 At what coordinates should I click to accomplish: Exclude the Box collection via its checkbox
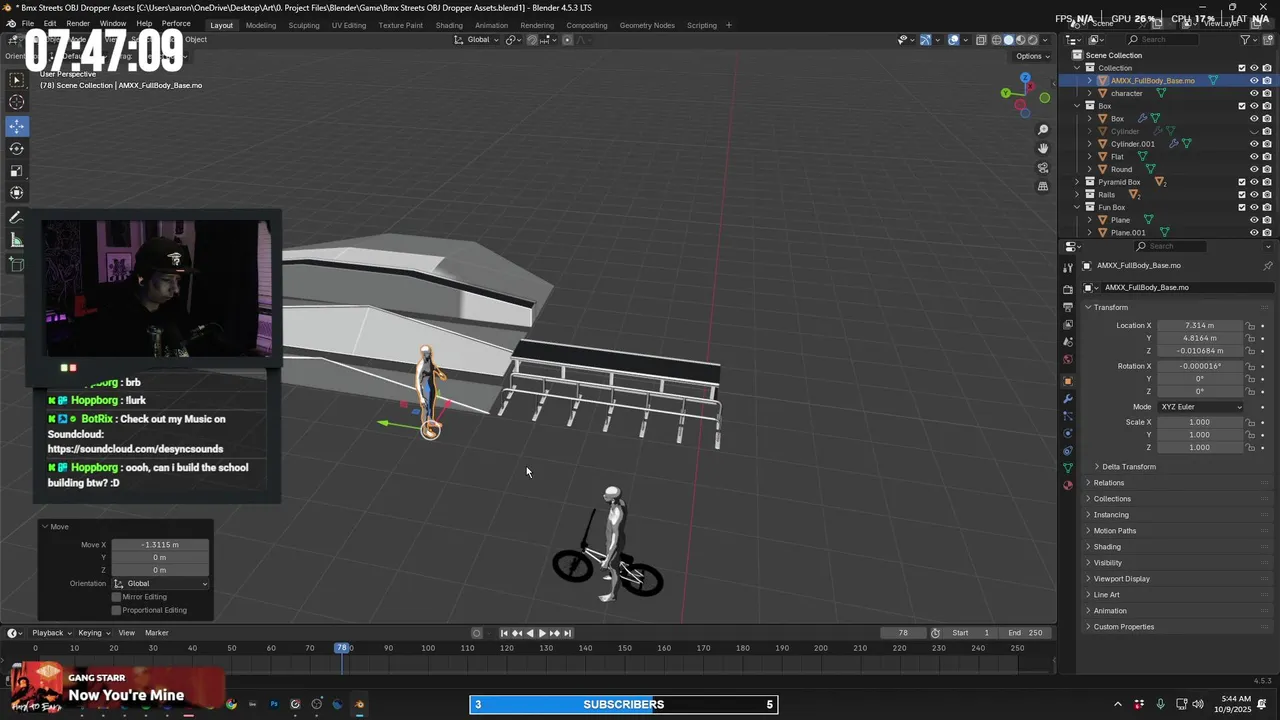(x=1242, y=106)
